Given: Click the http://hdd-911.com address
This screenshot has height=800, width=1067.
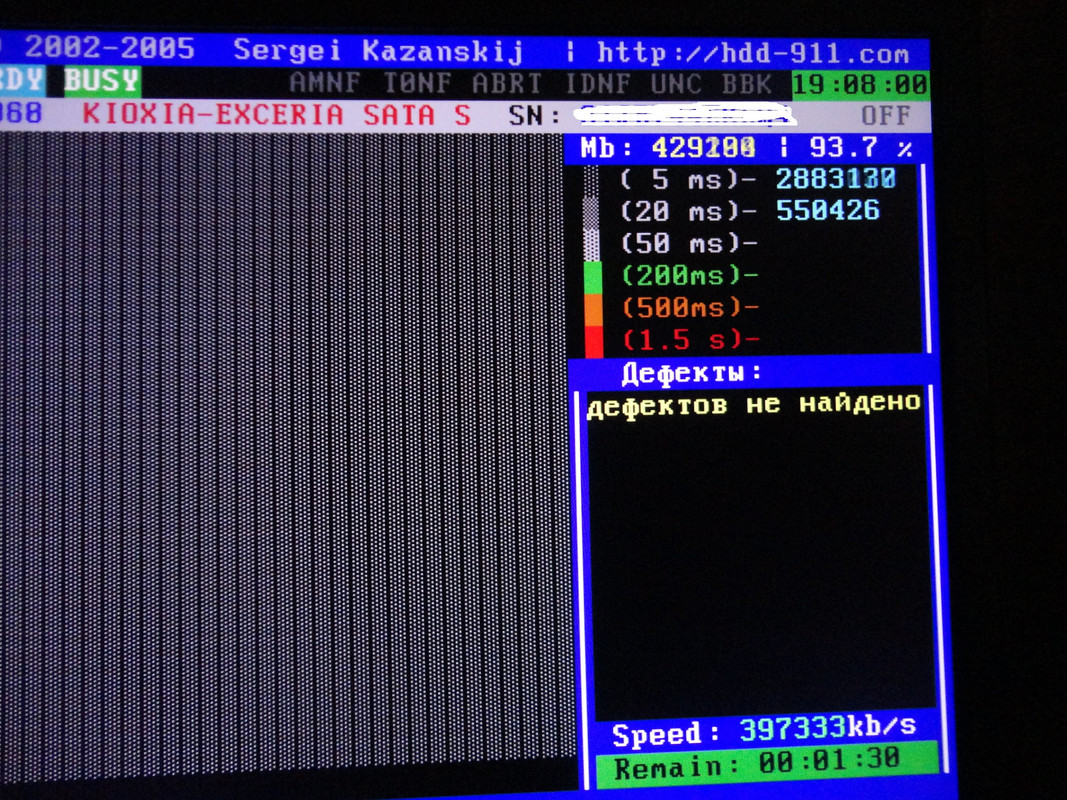Looking at the screenshot, I should click(753, 53).
